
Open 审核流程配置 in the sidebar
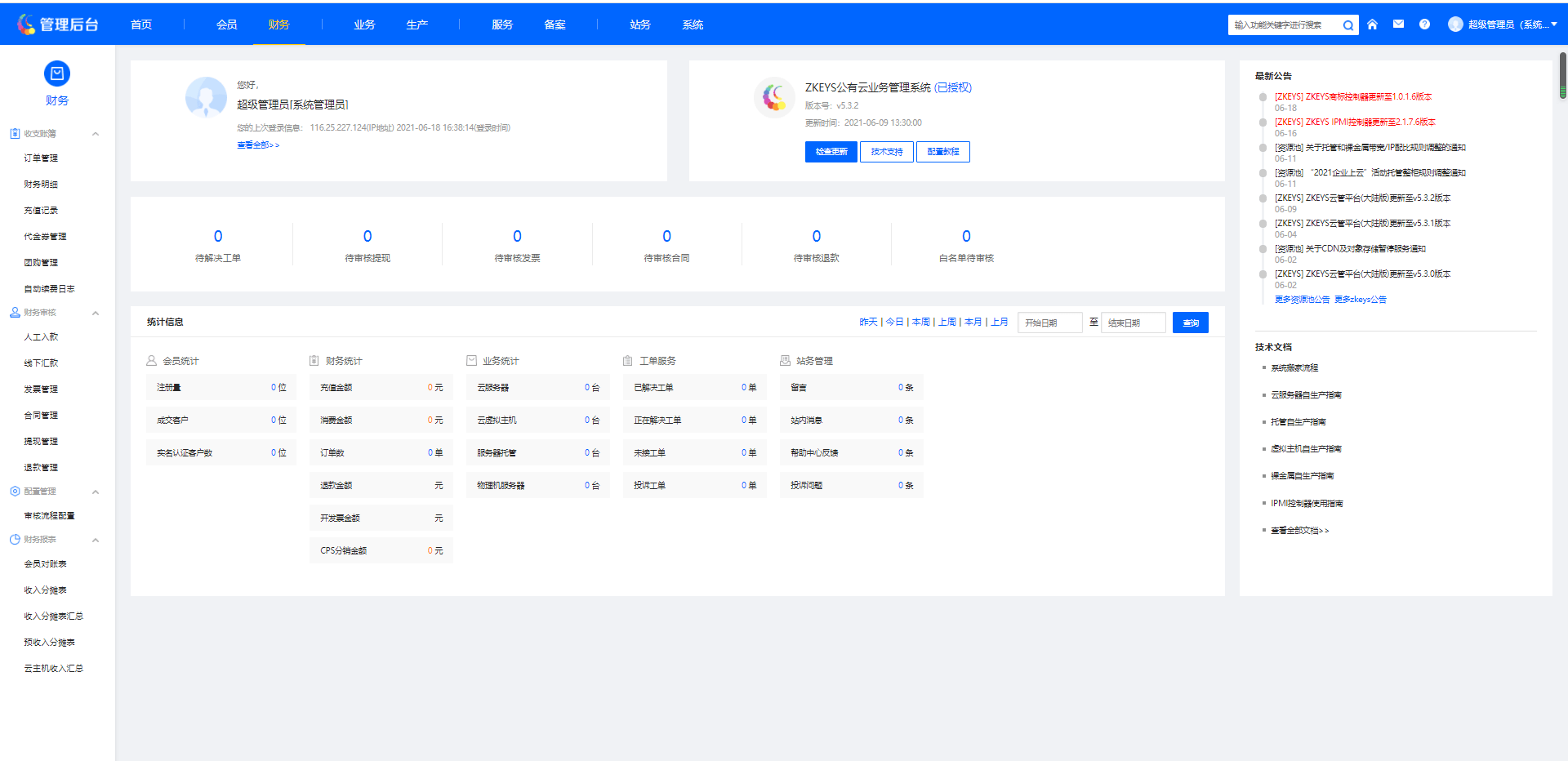click(x=49, y=516)
